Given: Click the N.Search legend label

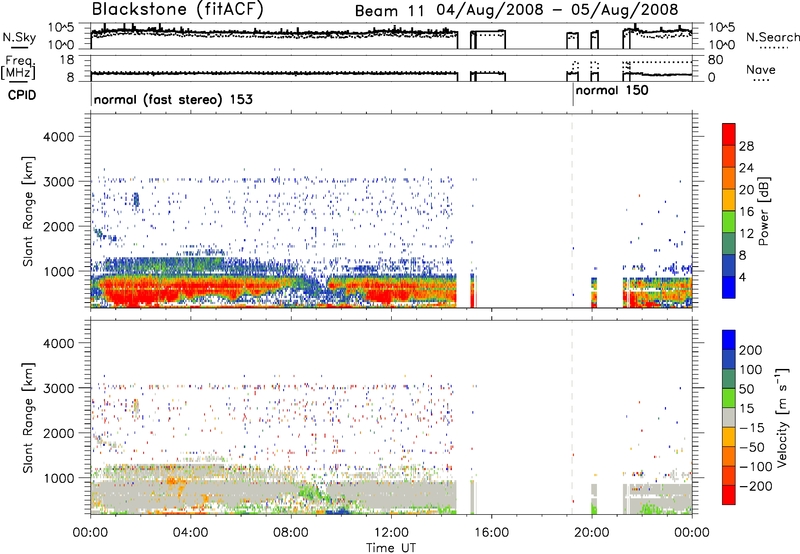Looking at the screenshot, I should point(772,37).
